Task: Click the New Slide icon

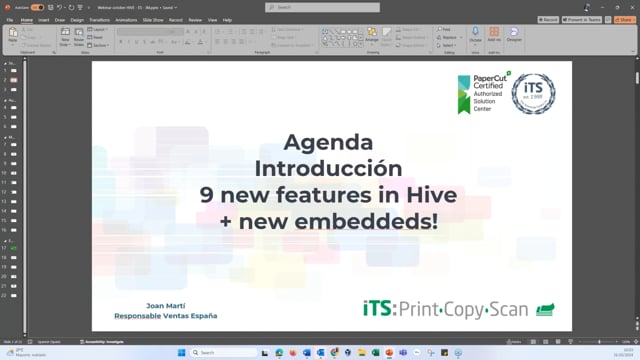Action: pos(65,32)
